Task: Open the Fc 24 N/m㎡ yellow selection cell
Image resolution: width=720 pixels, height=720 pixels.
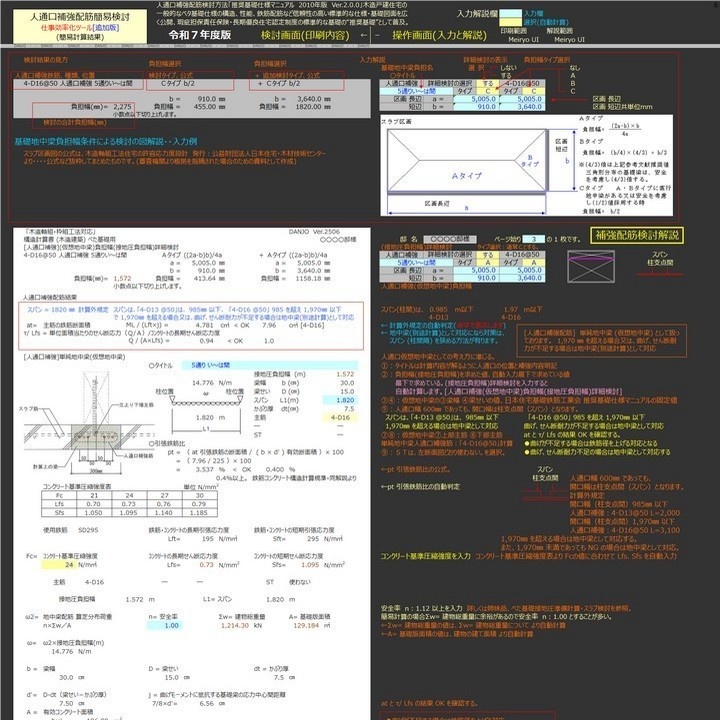Action: point(59,565)
